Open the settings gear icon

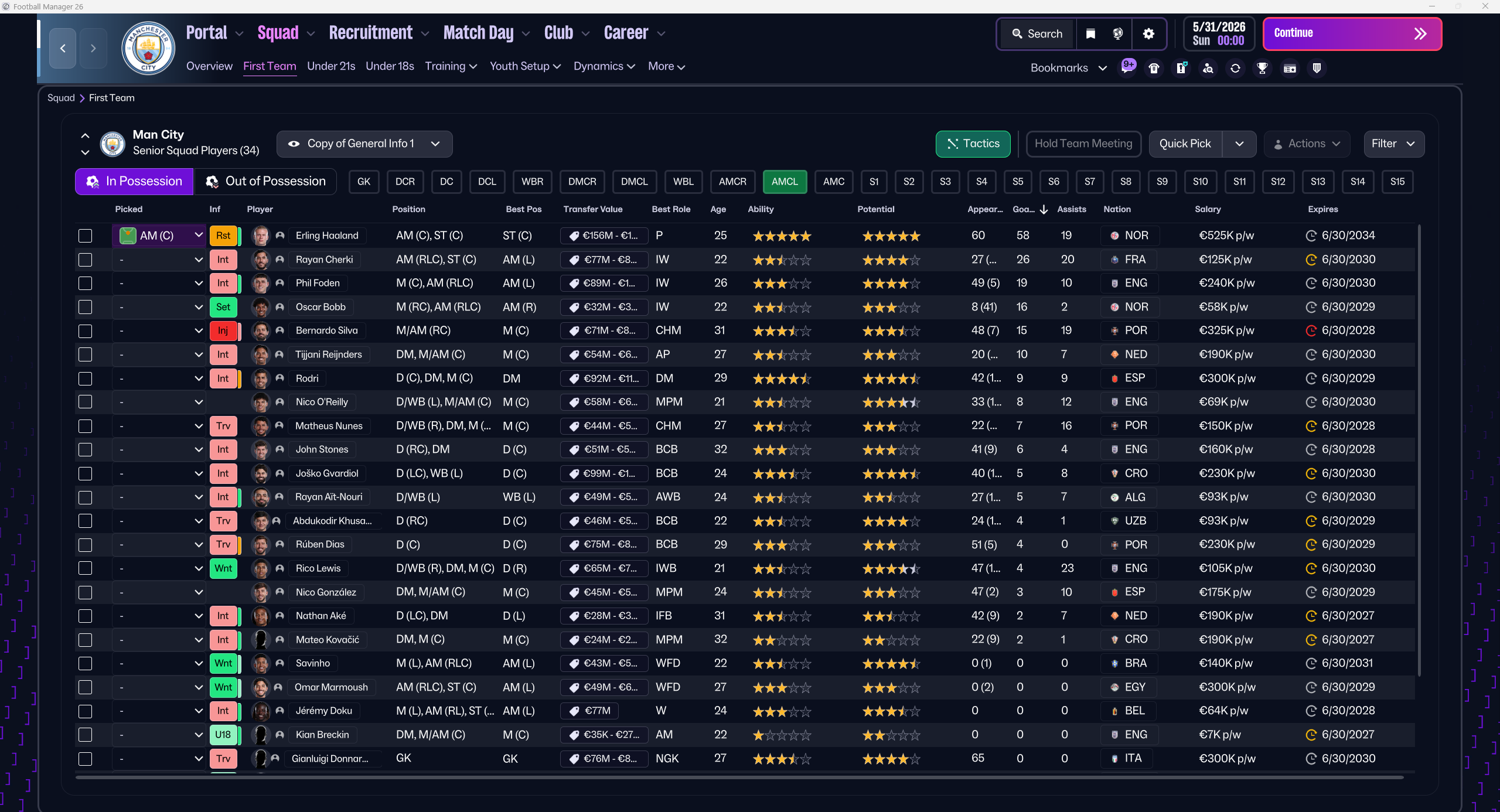pyautogui.click(x=1148, y=33)
